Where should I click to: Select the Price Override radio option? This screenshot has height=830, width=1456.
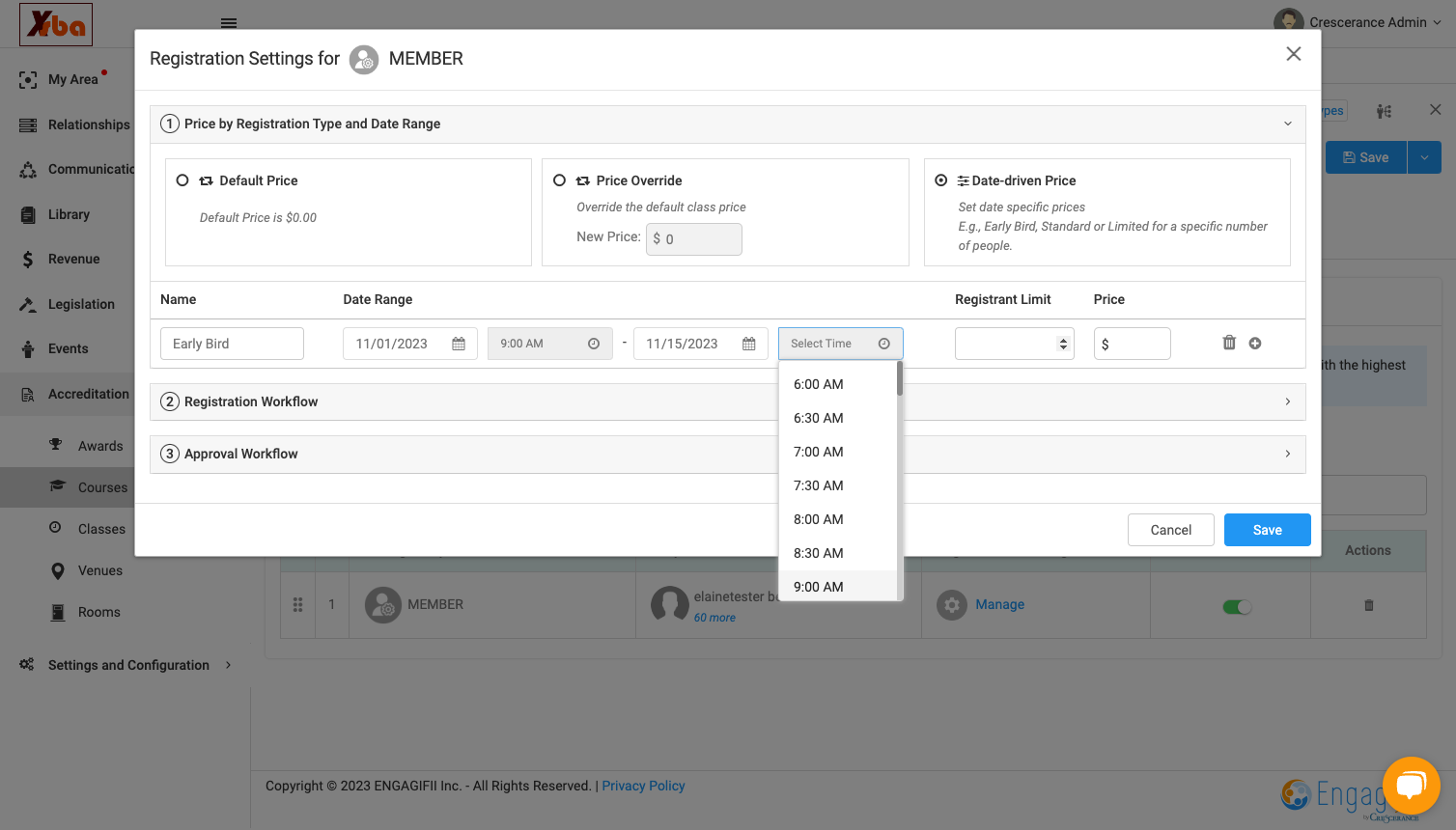coord(559,180)
